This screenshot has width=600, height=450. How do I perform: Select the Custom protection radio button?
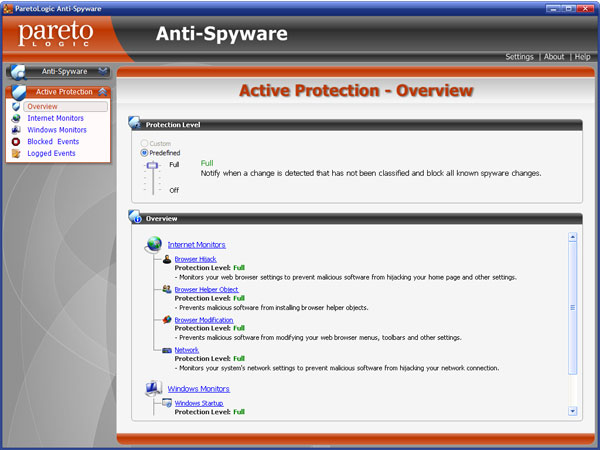(x=144, y=143)
